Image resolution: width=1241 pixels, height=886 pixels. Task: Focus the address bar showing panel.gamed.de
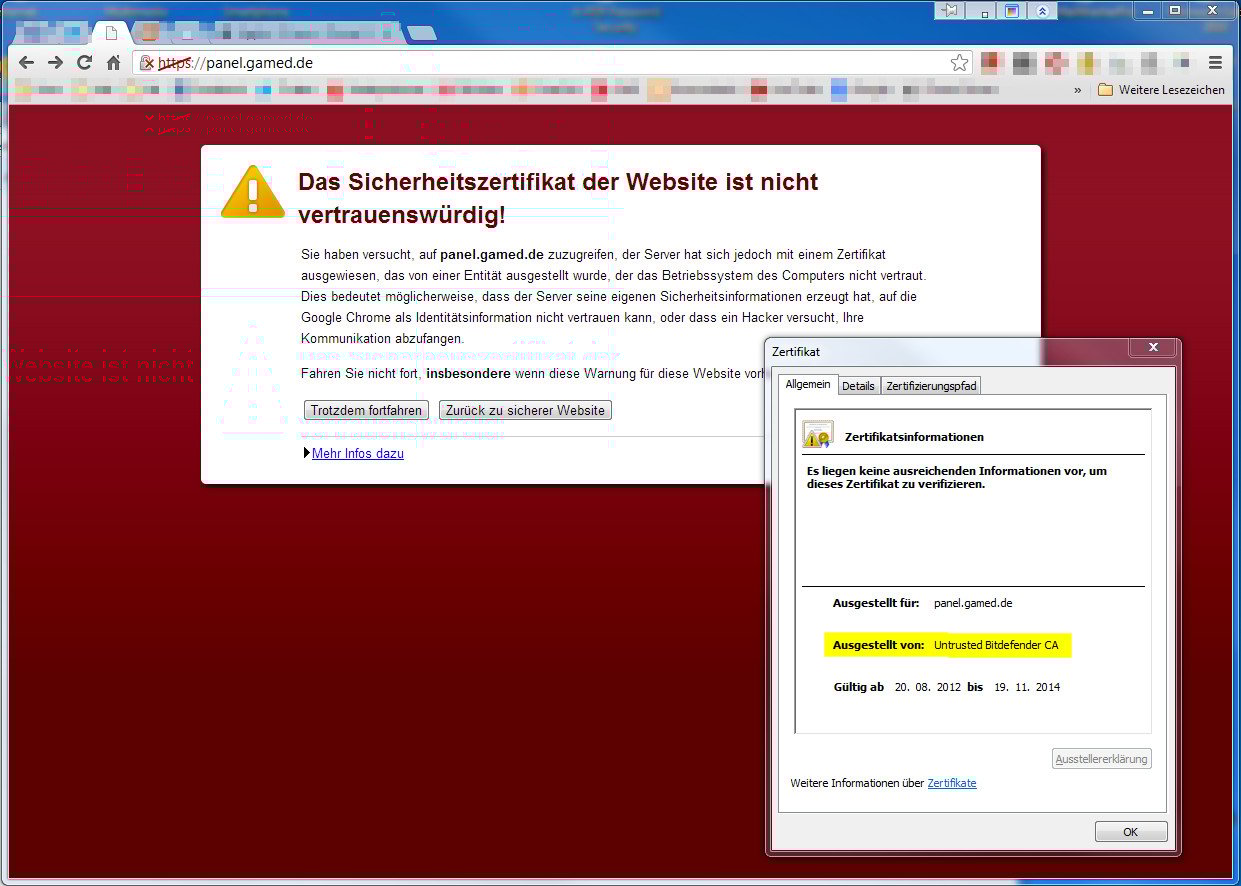[x=552, y=63]
